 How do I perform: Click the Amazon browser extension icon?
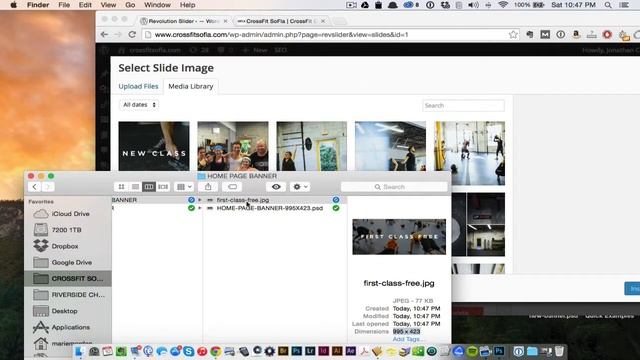coord(576,35)
